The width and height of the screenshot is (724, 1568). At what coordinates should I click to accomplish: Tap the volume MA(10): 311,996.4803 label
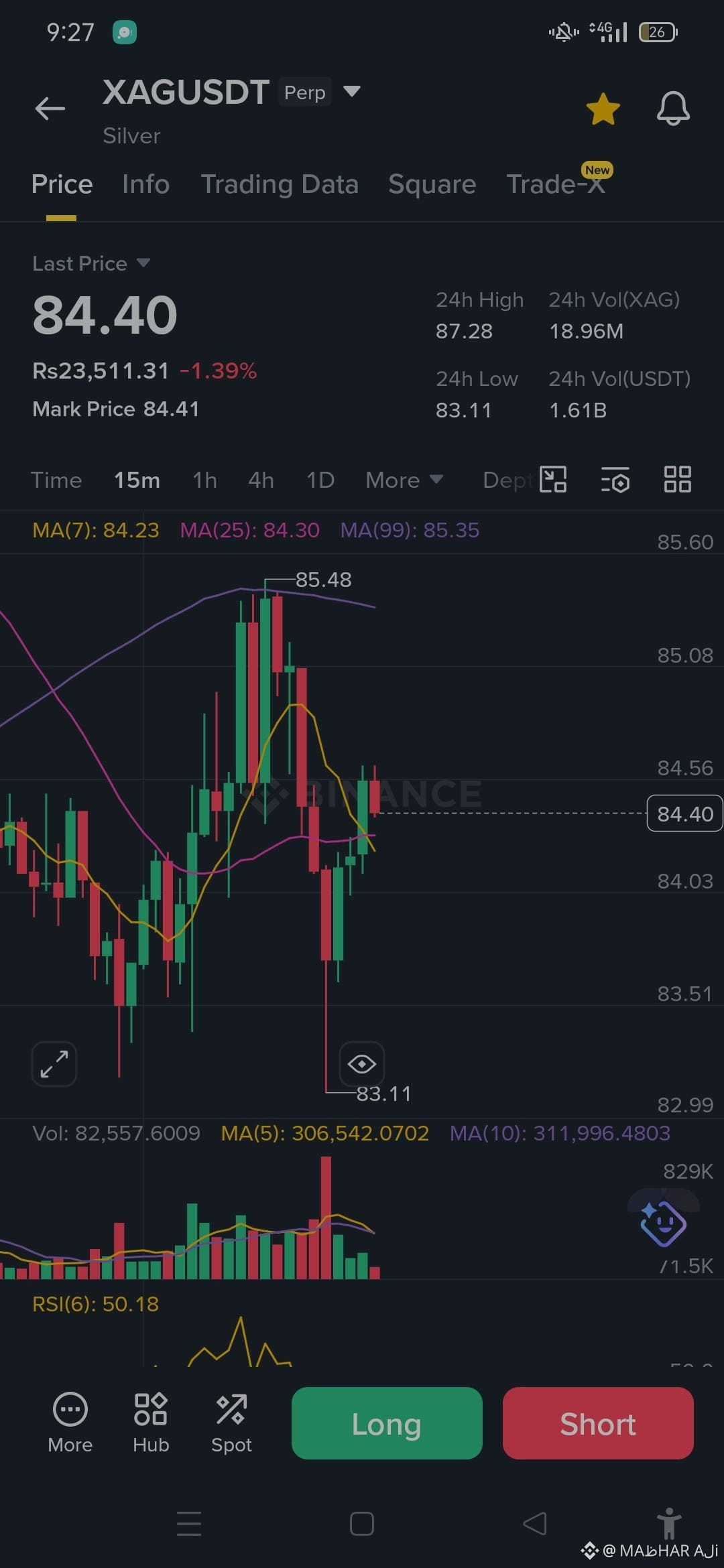point(560,1133)
